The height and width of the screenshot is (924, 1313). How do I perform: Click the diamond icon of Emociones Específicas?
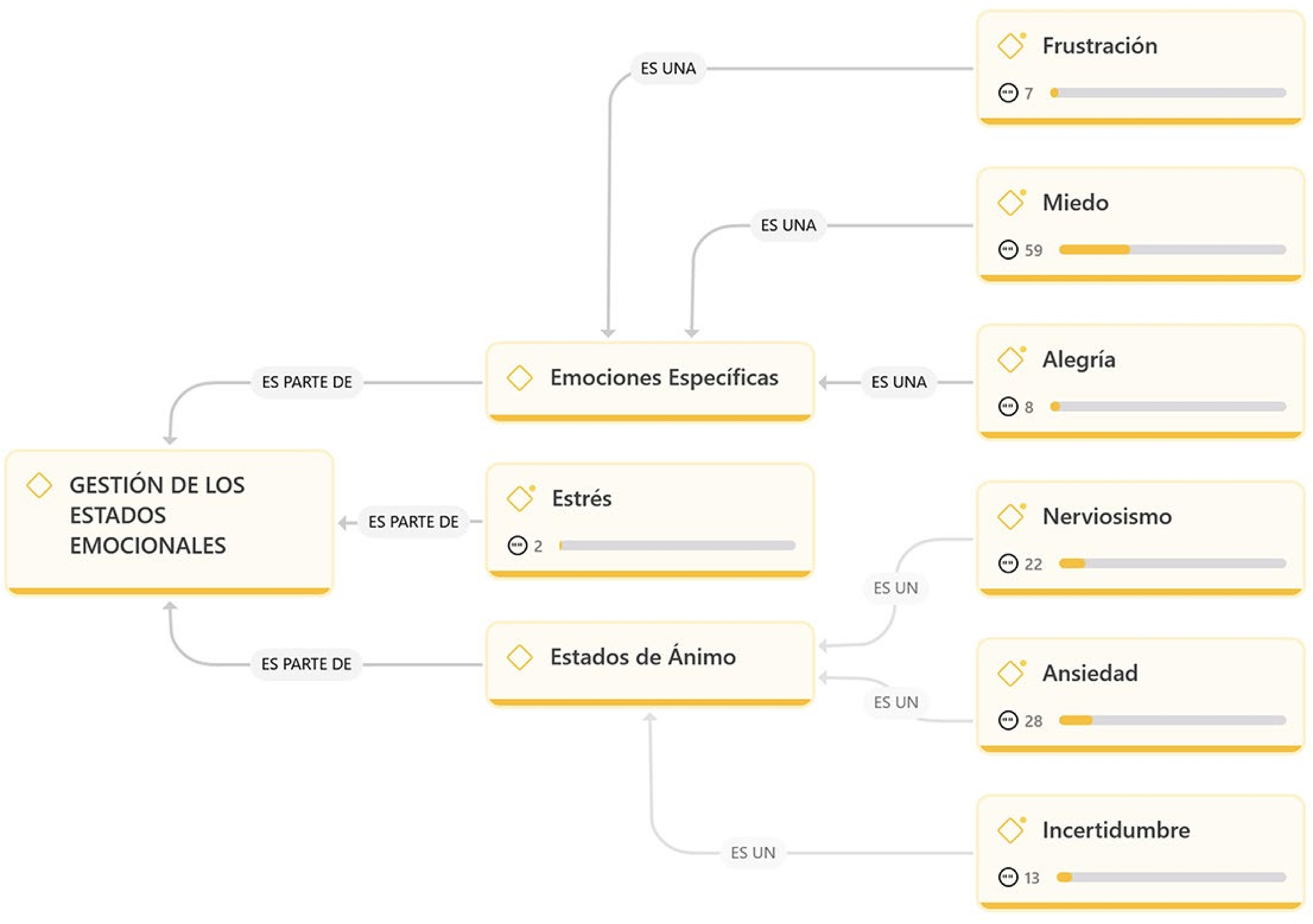519,378
